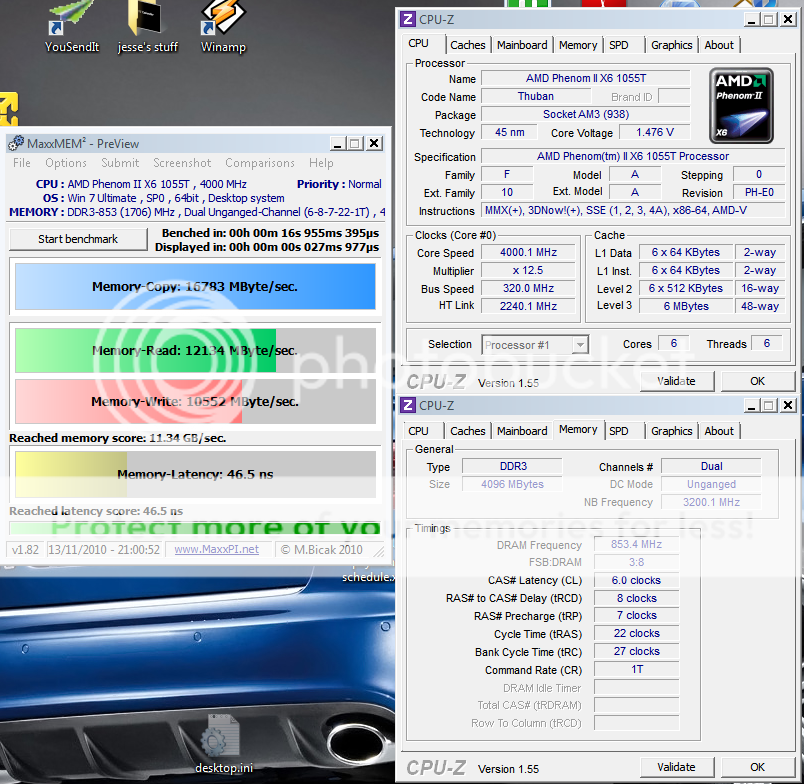Click the 45 nm technology value
This screenshot has width=804, height=784.
click(510, 132)
